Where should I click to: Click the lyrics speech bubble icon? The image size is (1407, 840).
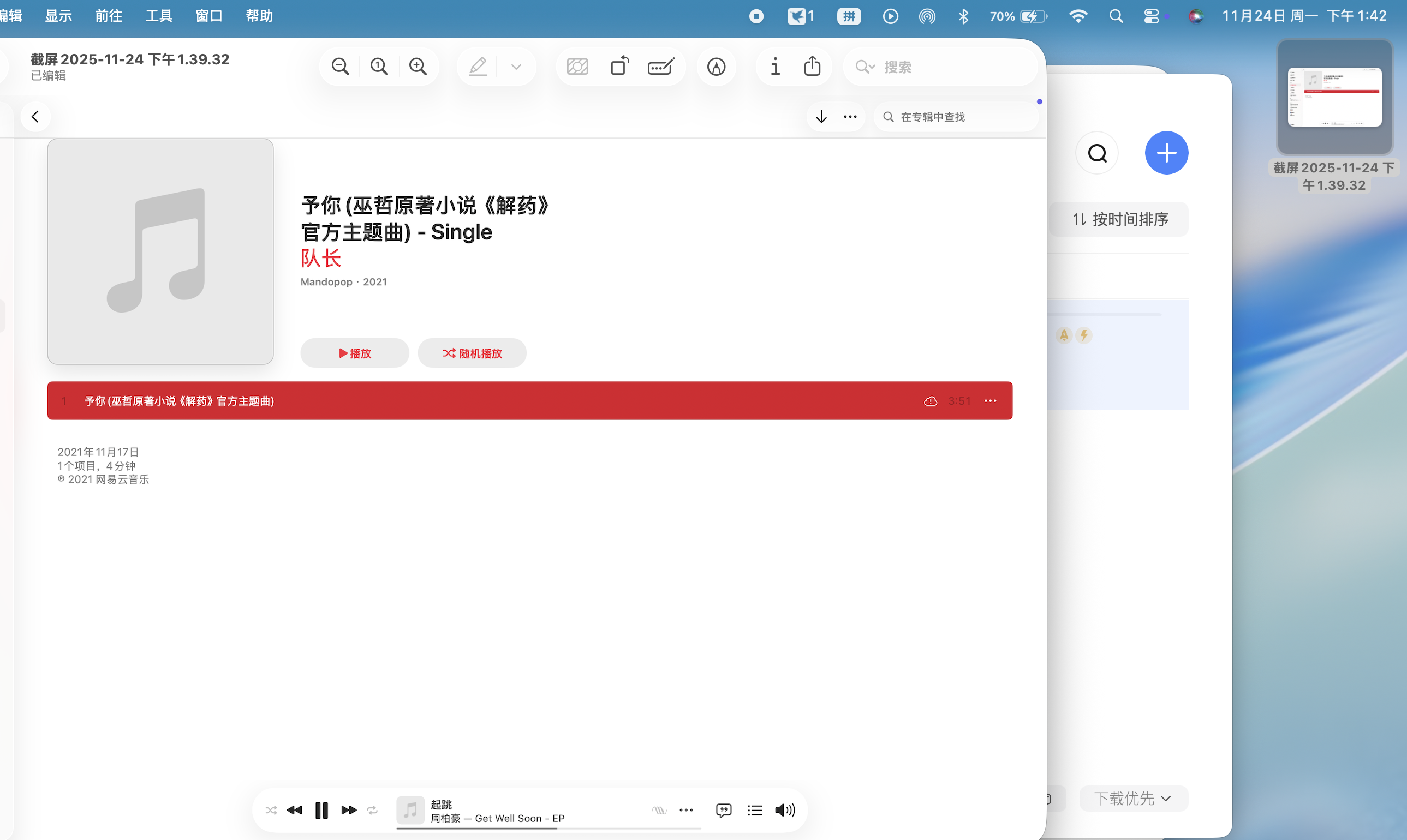click(724, 810)
